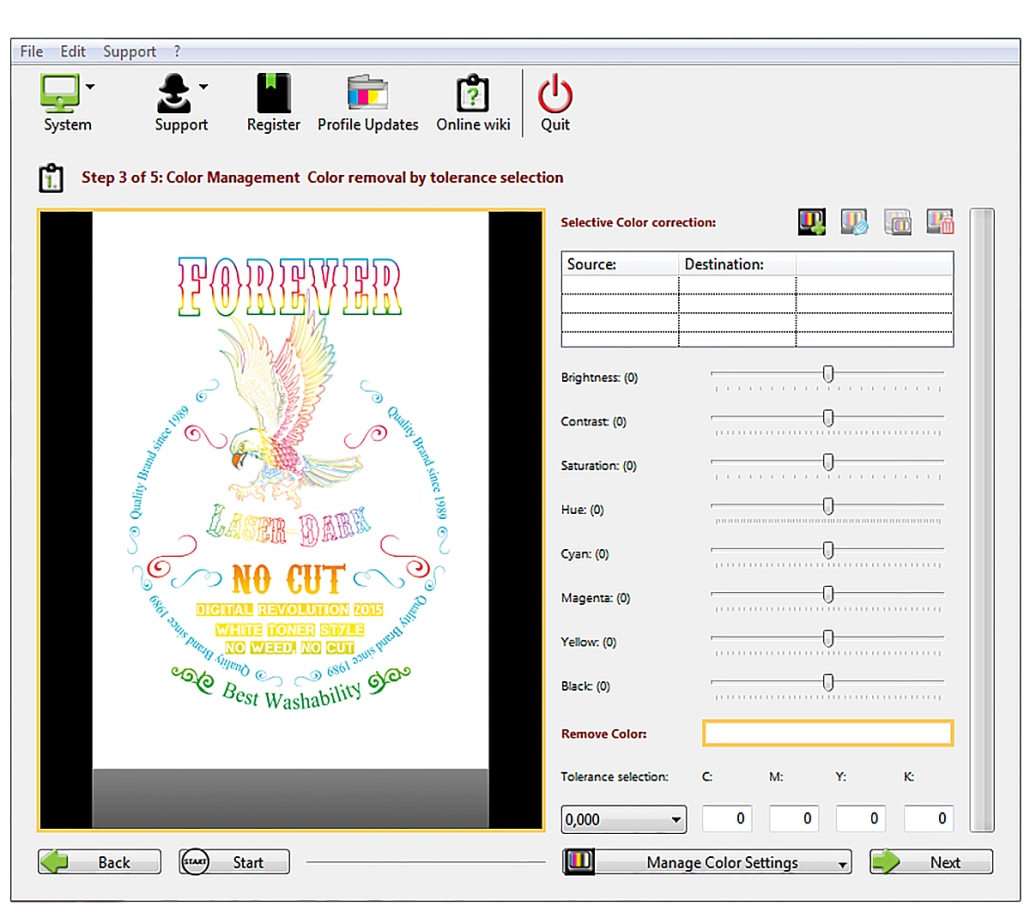Click the delete color correction icon
Image resolution: width=1030 pixels, height=912 pixels.
[939, 222]
